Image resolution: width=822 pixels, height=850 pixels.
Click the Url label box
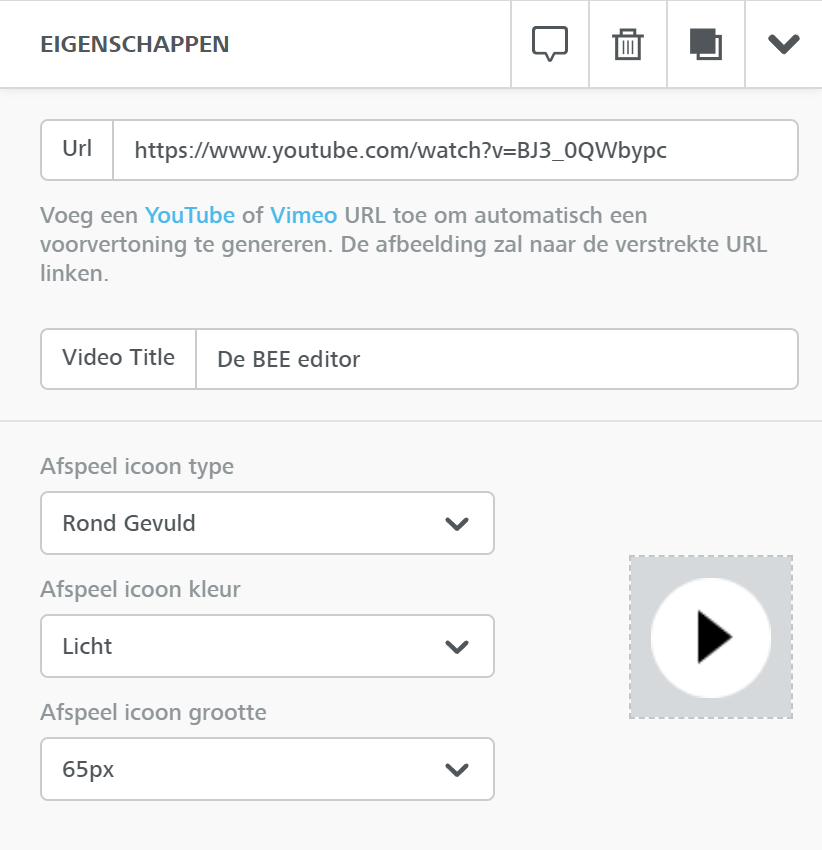(77, 150)
